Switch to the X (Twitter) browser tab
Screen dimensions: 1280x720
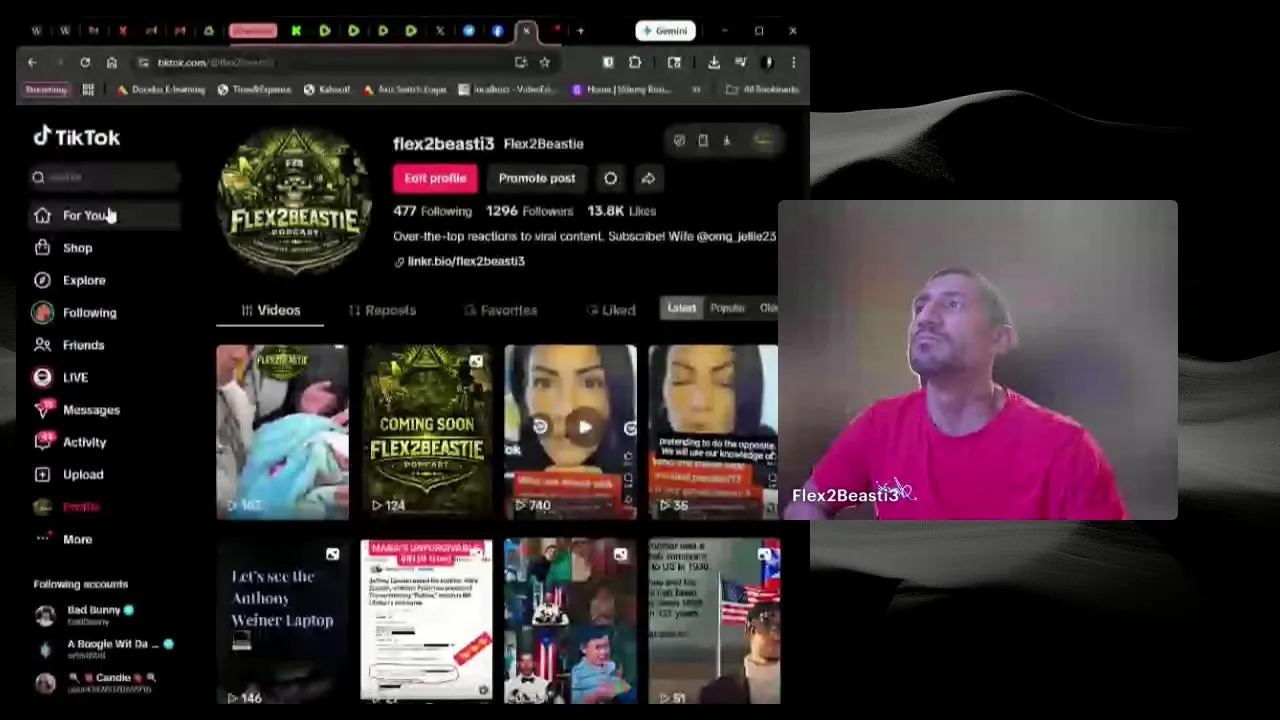[440, 31]
